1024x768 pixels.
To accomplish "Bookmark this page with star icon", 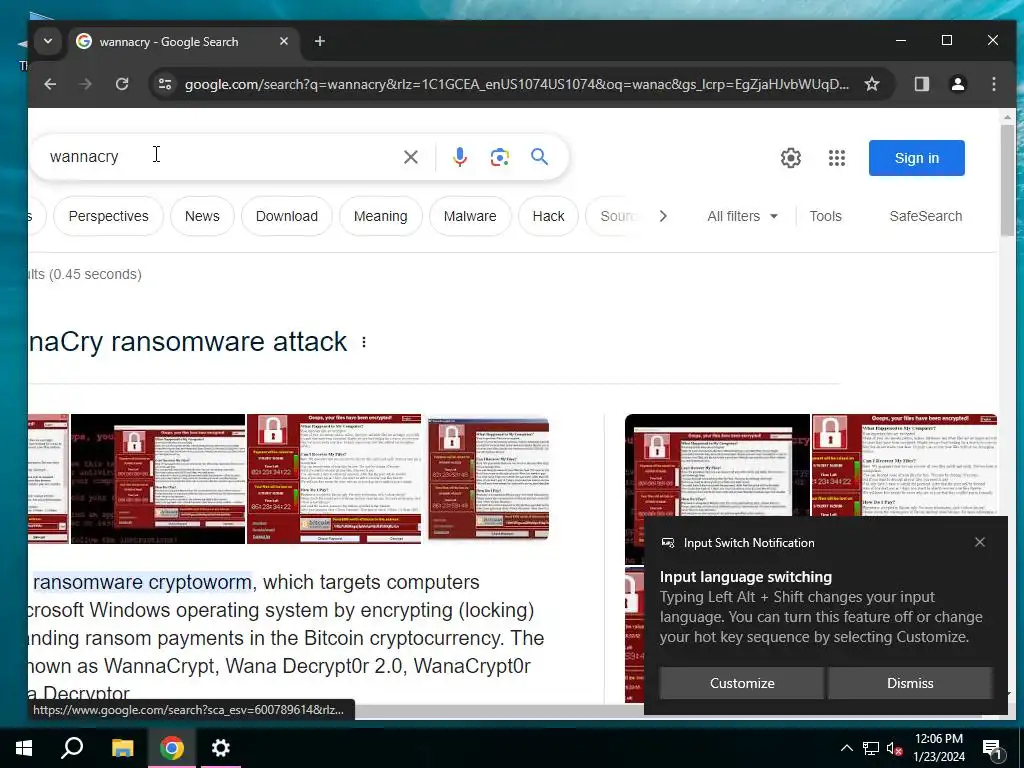I will (872, 84).
